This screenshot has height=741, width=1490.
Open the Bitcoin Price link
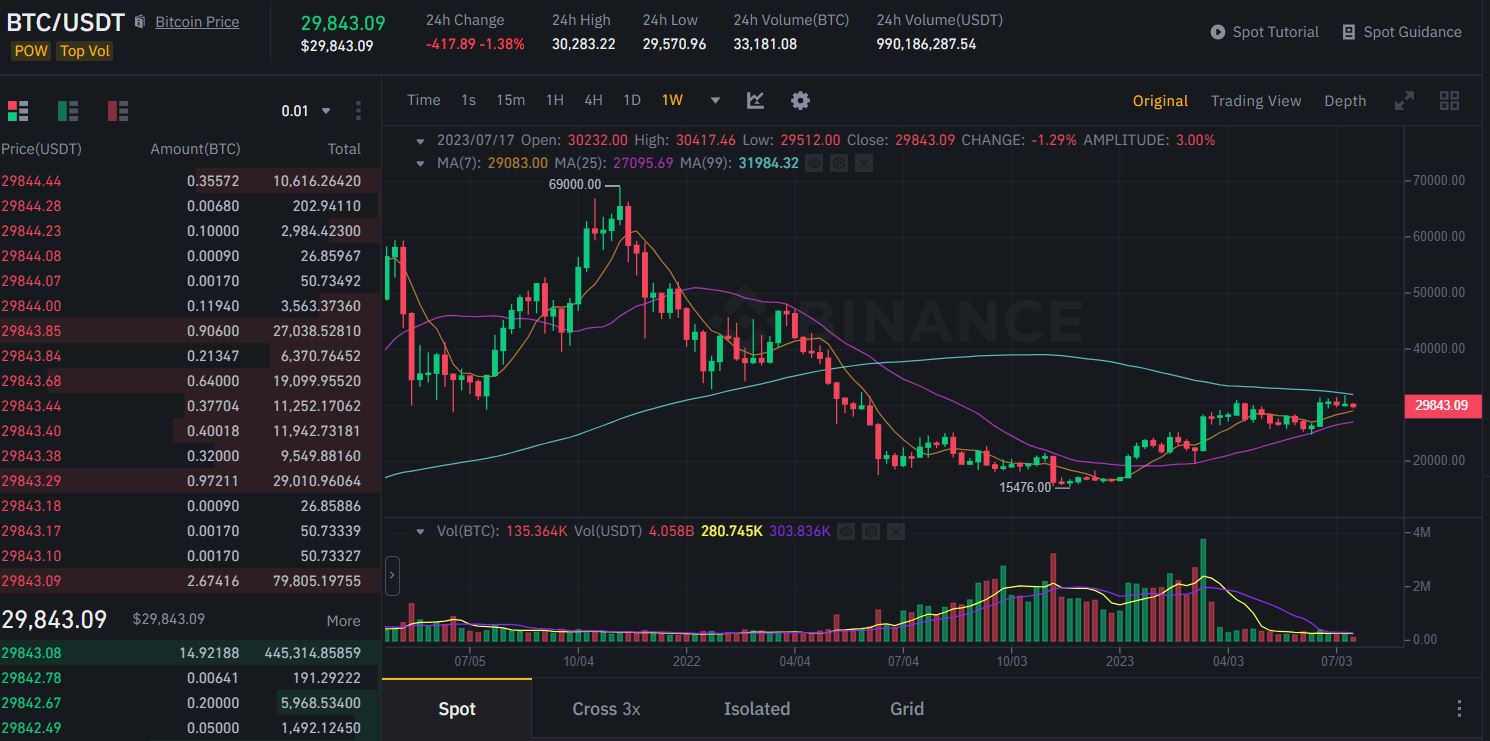click(196, 22)
